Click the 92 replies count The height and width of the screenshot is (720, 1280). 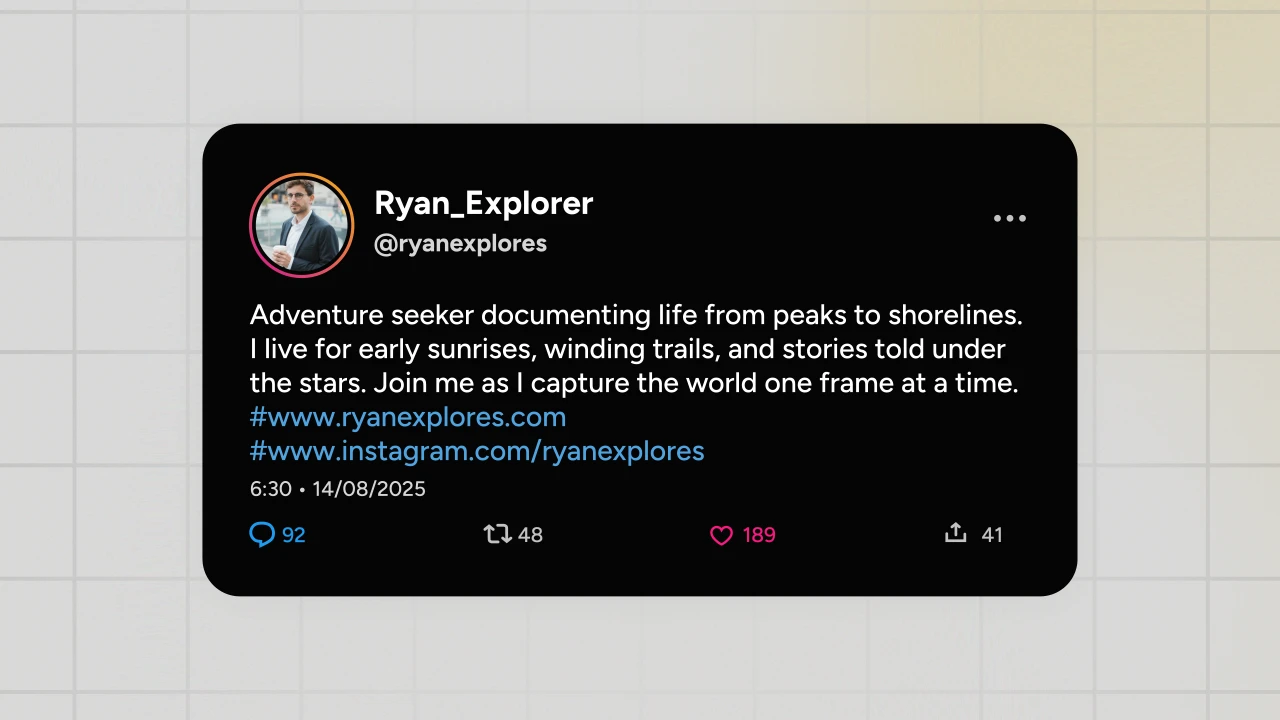[x=293, y=535]
